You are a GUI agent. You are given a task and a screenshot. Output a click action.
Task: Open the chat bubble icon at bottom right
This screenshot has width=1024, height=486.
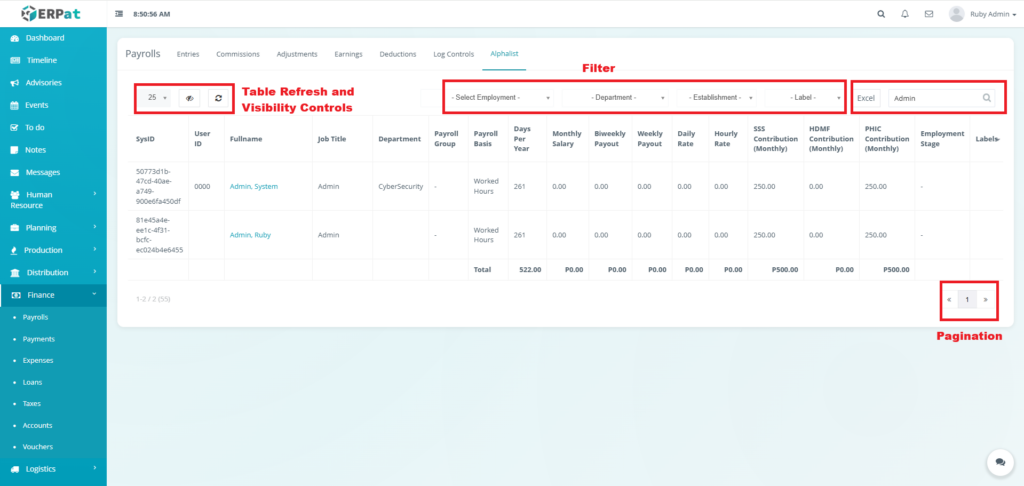pyautogui.click(x=999, y=462)
